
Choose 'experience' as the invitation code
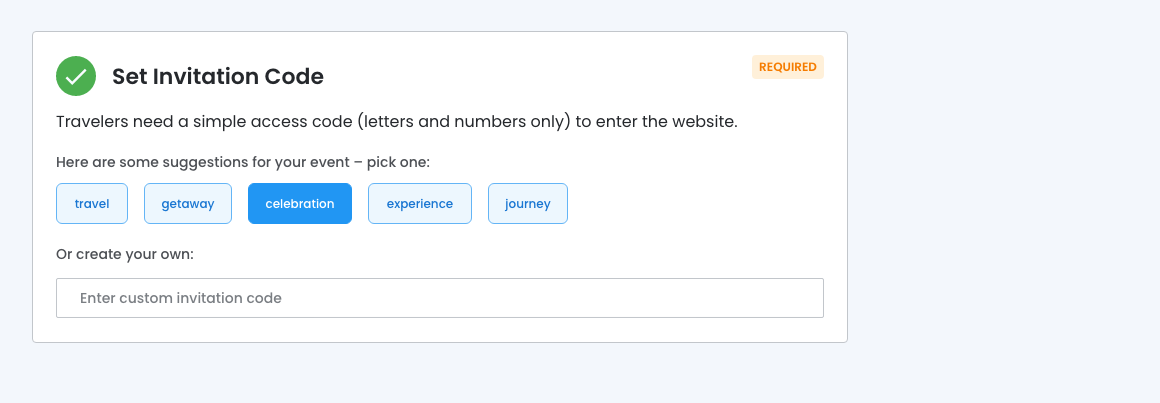pos(419,203)
